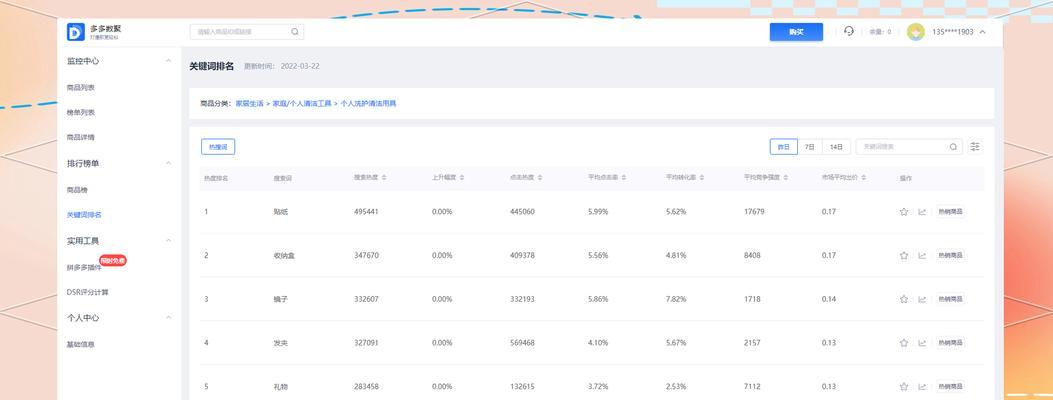Sort table by 点击热度 arrows
1053x400 pixels.
pyautogui.click(x=540, y=178)
